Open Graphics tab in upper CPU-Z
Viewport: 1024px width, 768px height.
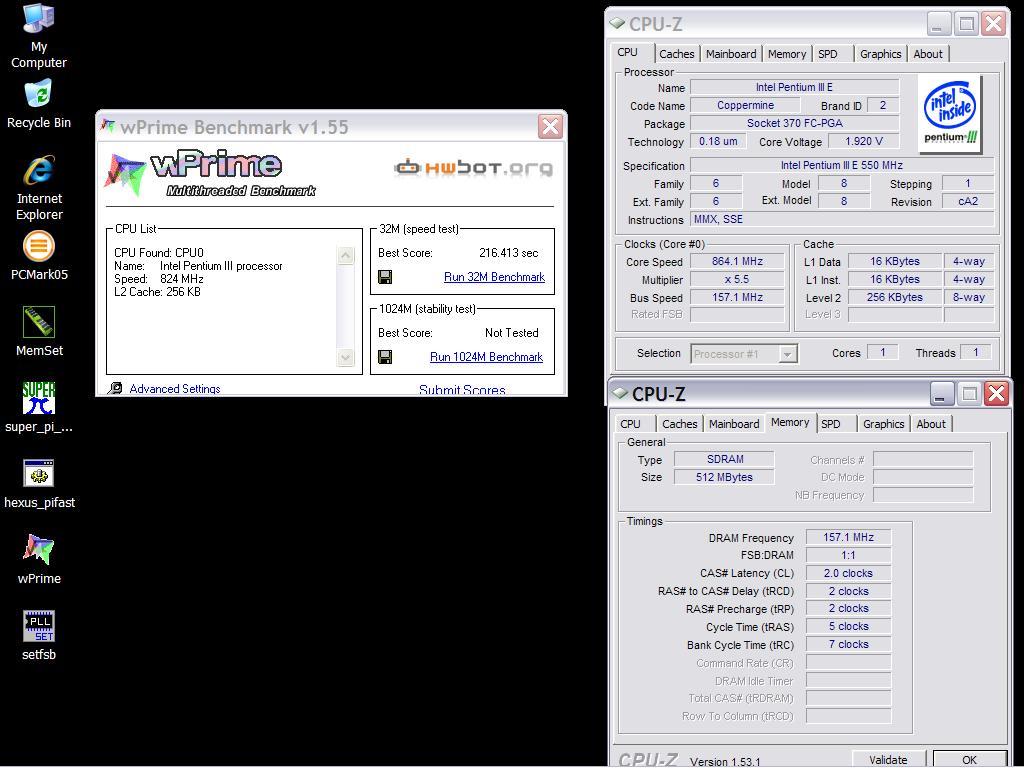tap(880, 54)
